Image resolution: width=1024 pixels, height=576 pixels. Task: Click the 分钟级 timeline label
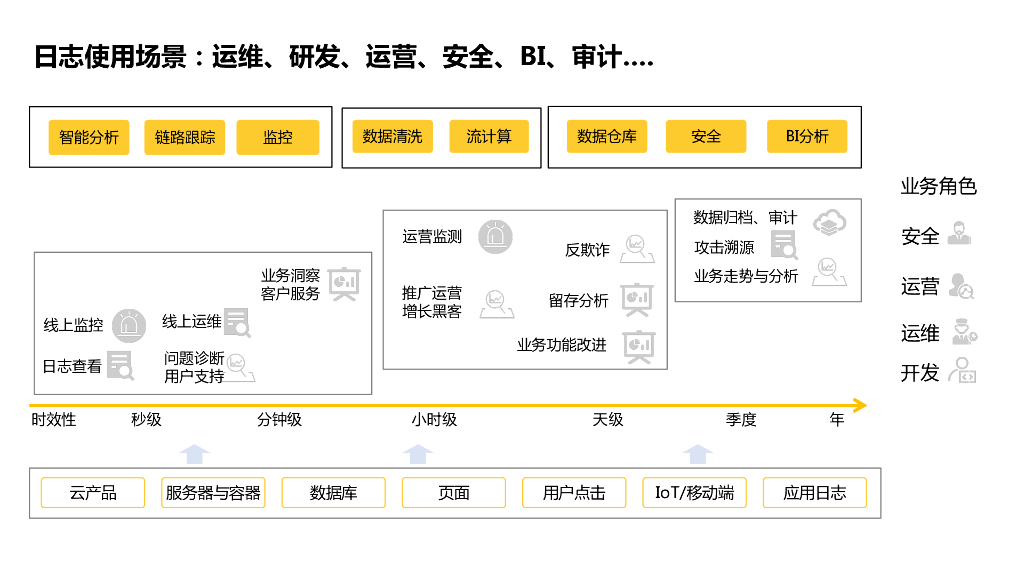click(280, 419)
